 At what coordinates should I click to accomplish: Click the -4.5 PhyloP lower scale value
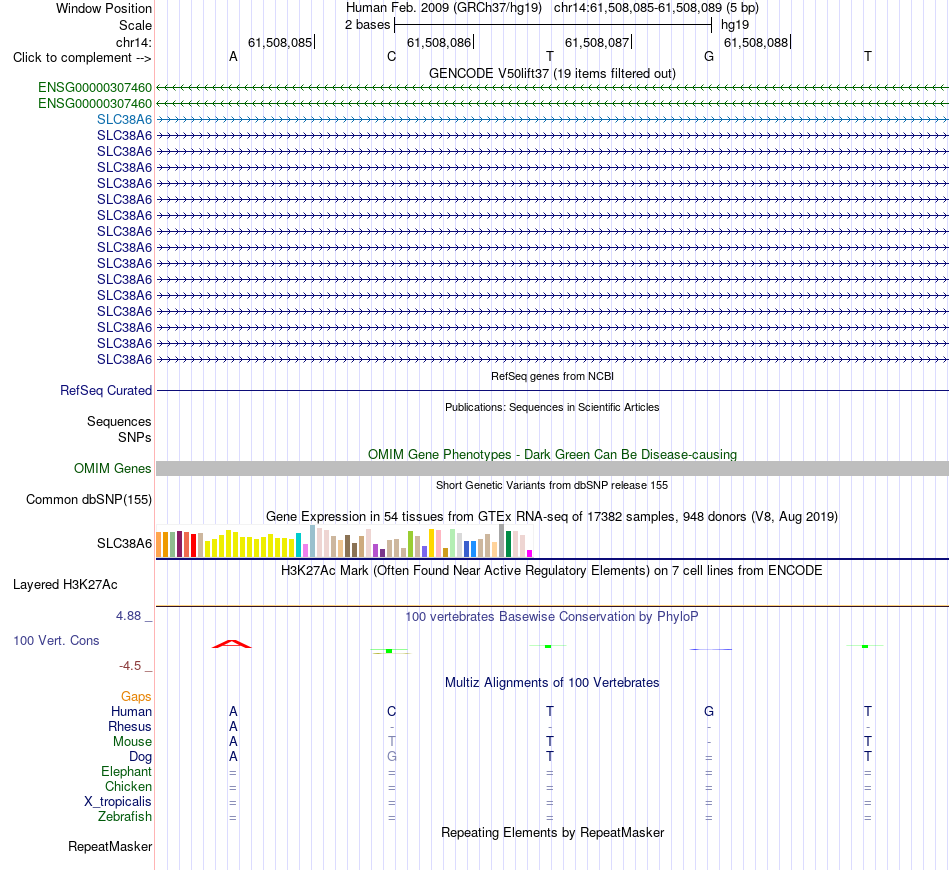point(130,666)
